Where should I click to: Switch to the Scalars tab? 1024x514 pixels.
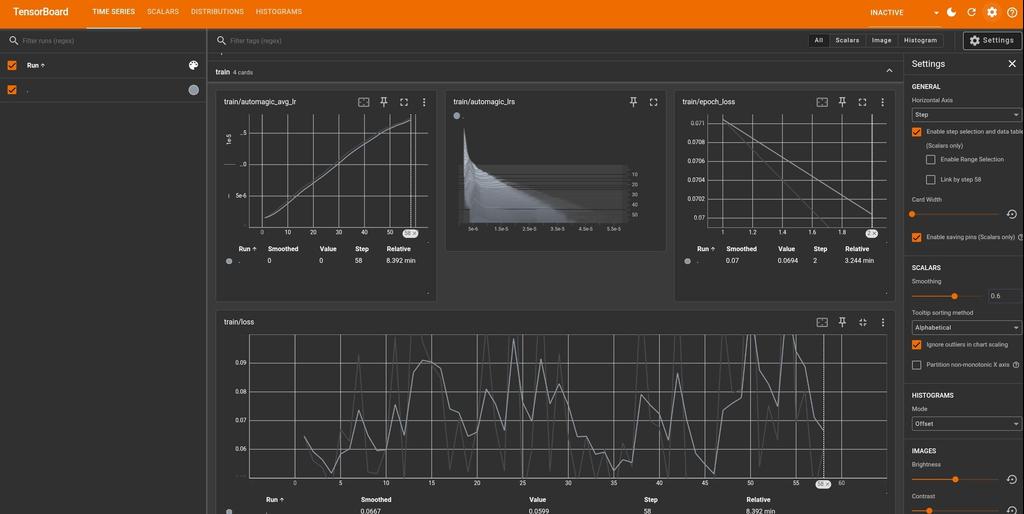tap(162, 12)
